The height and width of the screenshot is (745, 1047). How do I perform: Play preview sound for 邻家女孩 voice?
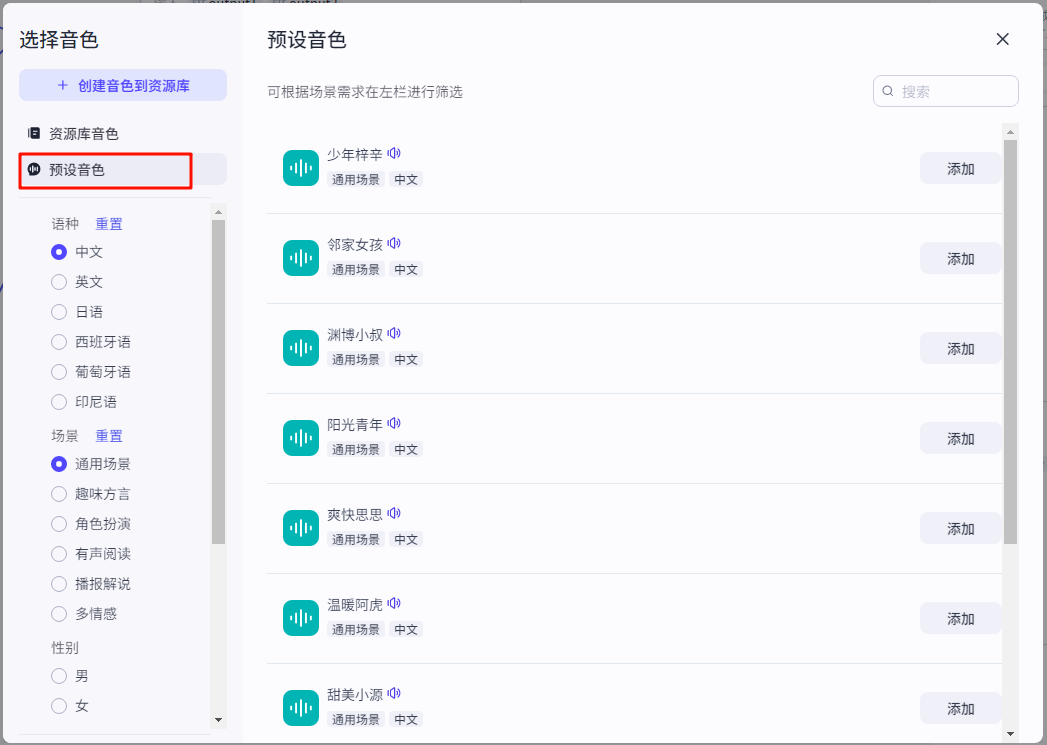tap(394, 244)
